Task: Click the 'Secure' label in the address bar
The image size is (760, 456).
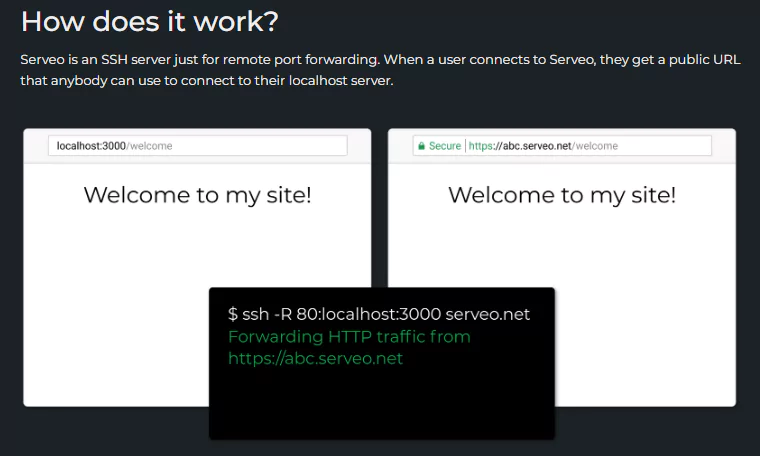Action: coord(444,146)
